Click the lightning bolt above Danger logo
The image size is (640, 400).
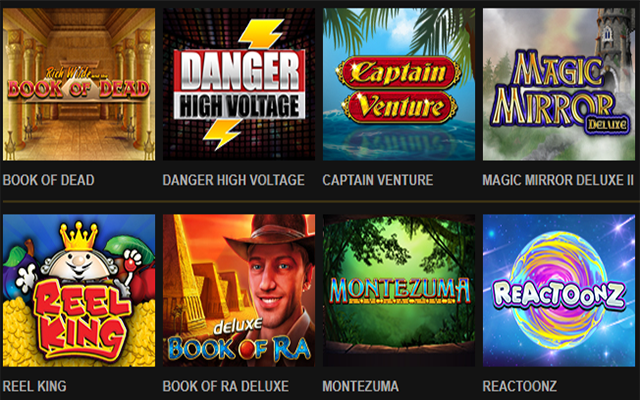click(x=261, y=33)
